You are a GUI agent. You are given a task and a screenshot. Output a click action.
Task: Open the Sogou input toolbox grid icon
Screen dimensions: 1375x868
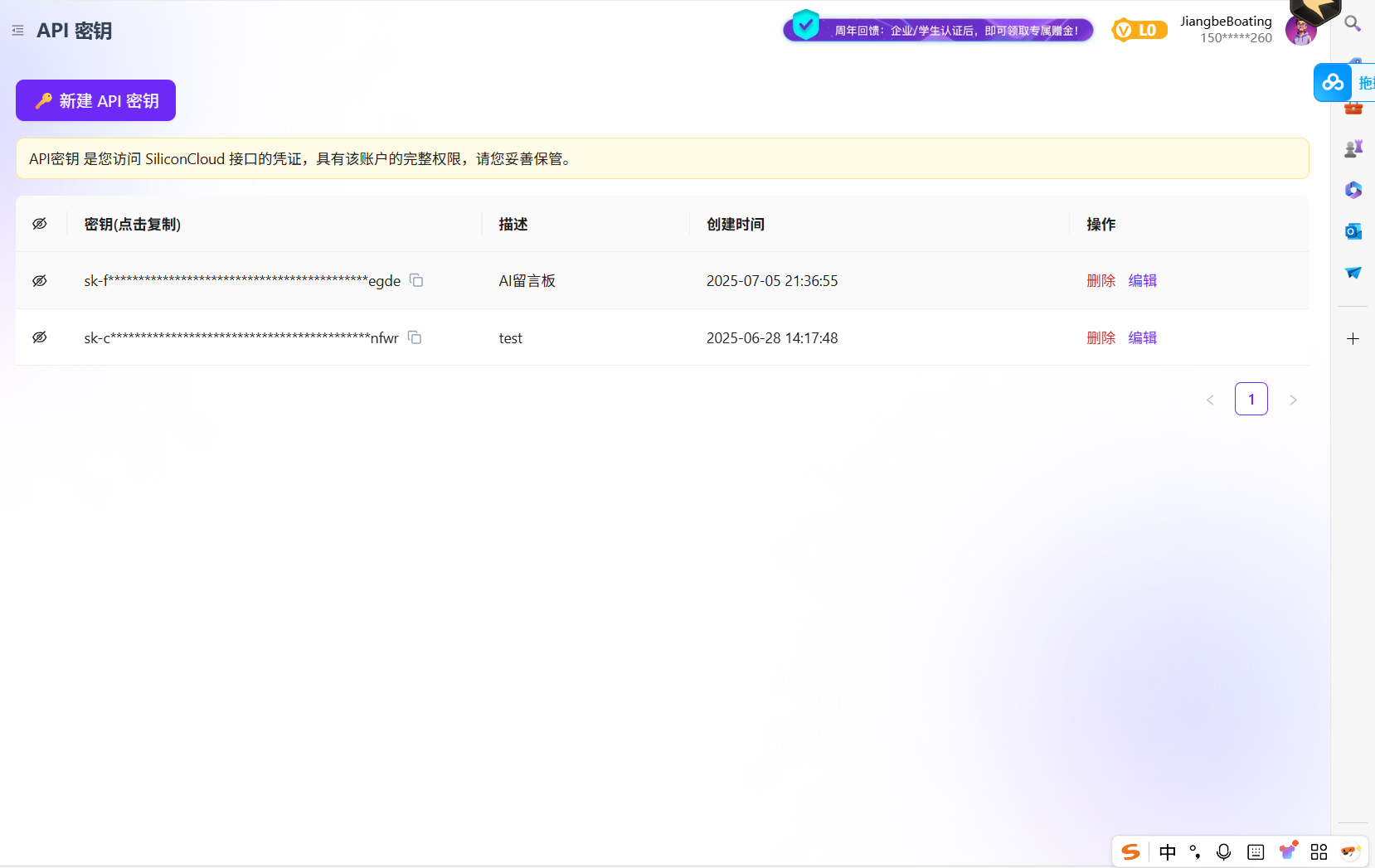pos(1320,851)
